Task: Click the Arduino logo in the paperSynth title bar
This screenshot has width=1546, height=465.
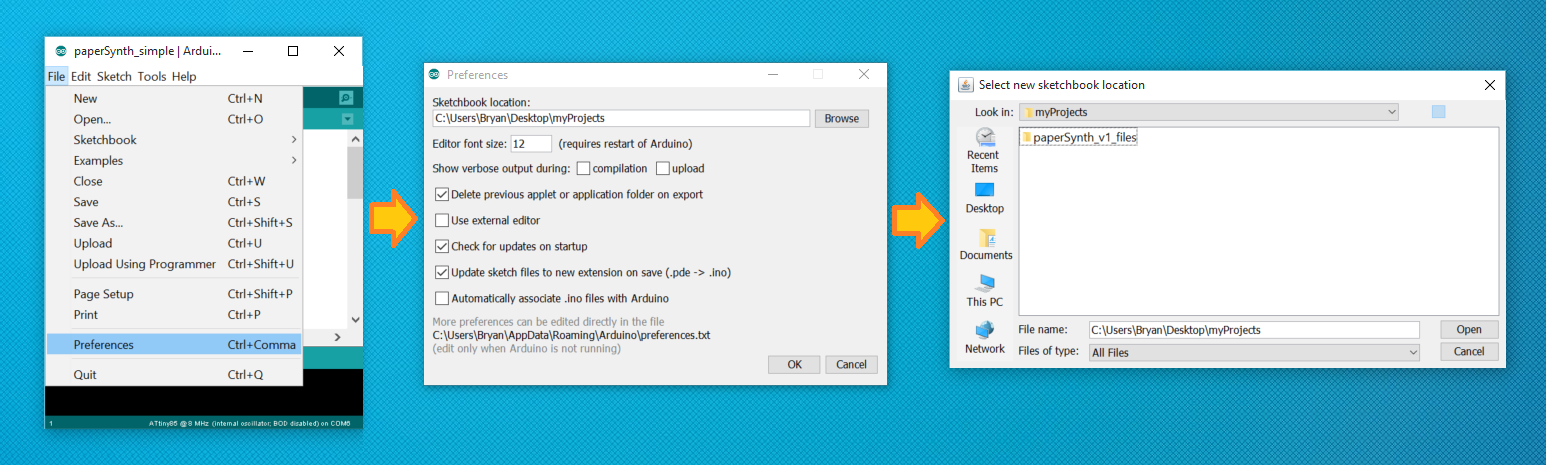Action: (61, 51)
